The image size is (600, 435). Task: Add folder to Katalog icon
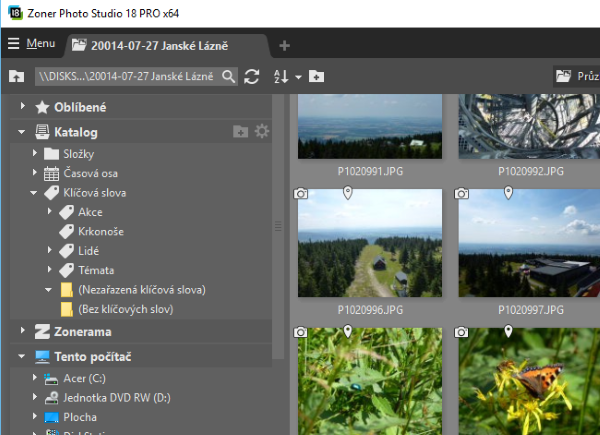tap(240, 131)
